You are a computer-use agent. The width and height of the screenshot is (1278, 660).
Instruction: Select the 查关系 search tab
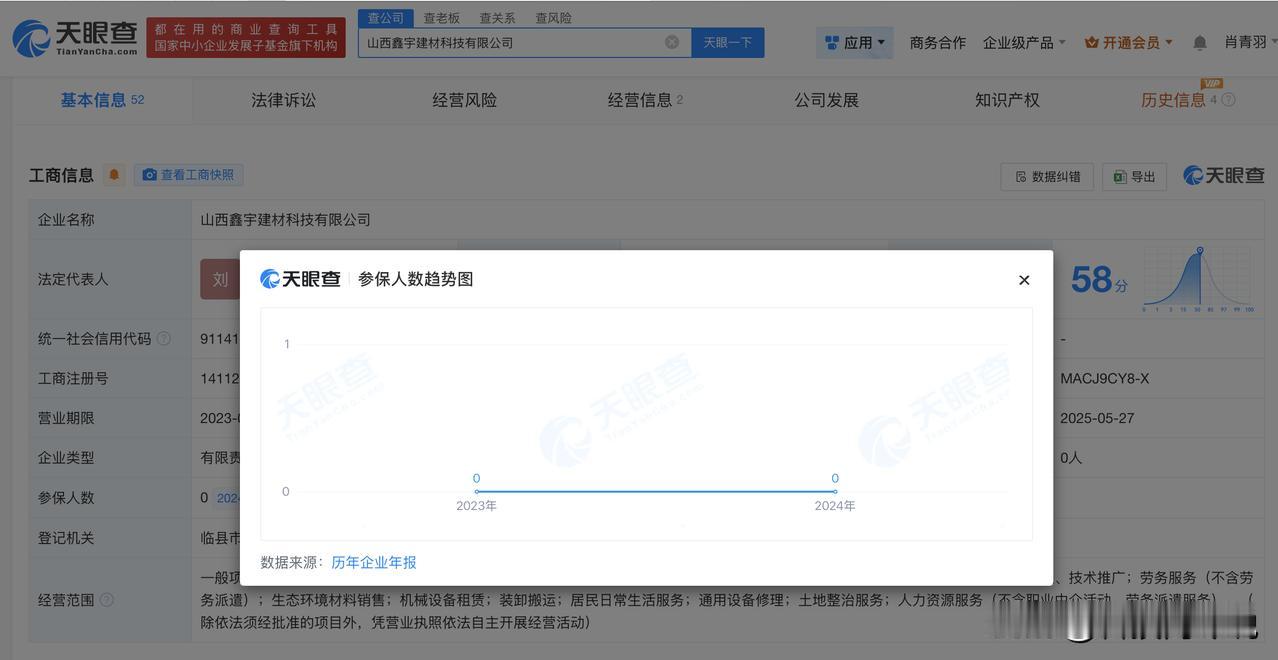click(x=497, y=18)
